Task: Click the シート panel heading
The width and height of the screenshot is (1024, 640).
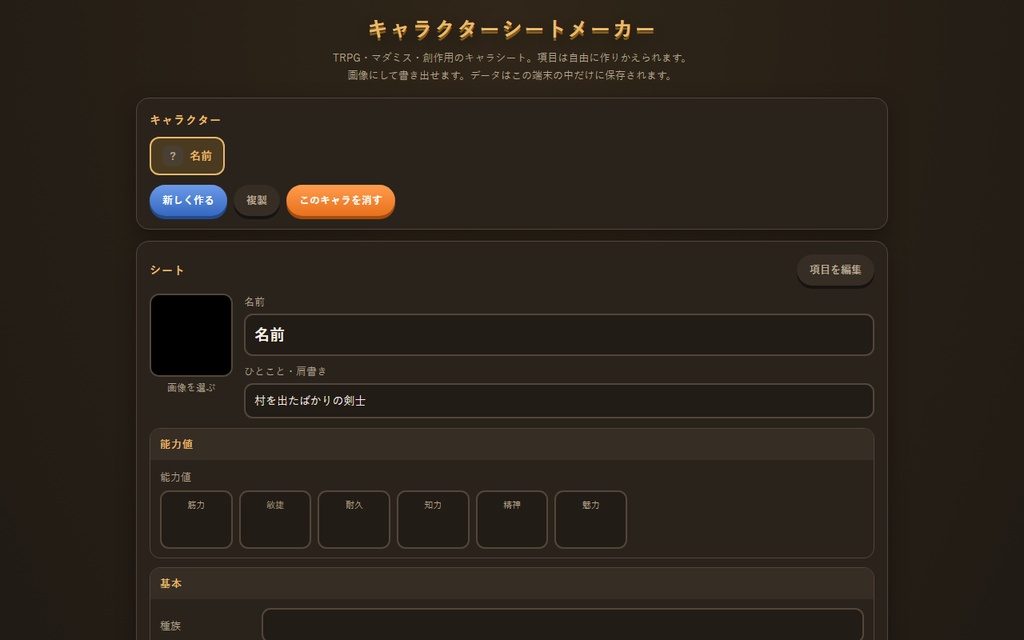Action: click(167, 270)
